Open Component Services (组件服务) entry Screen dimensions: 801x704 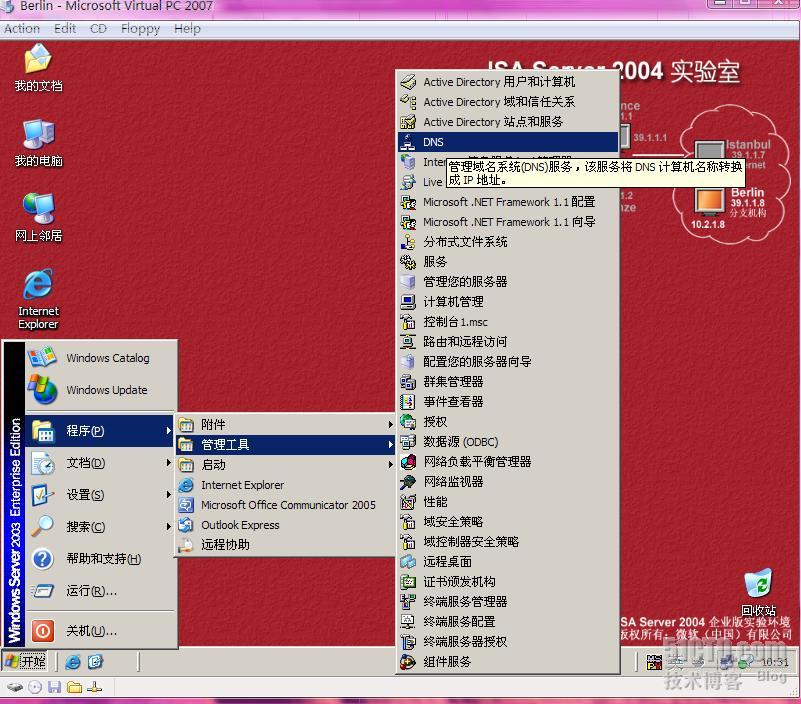[x=508, y=662]
